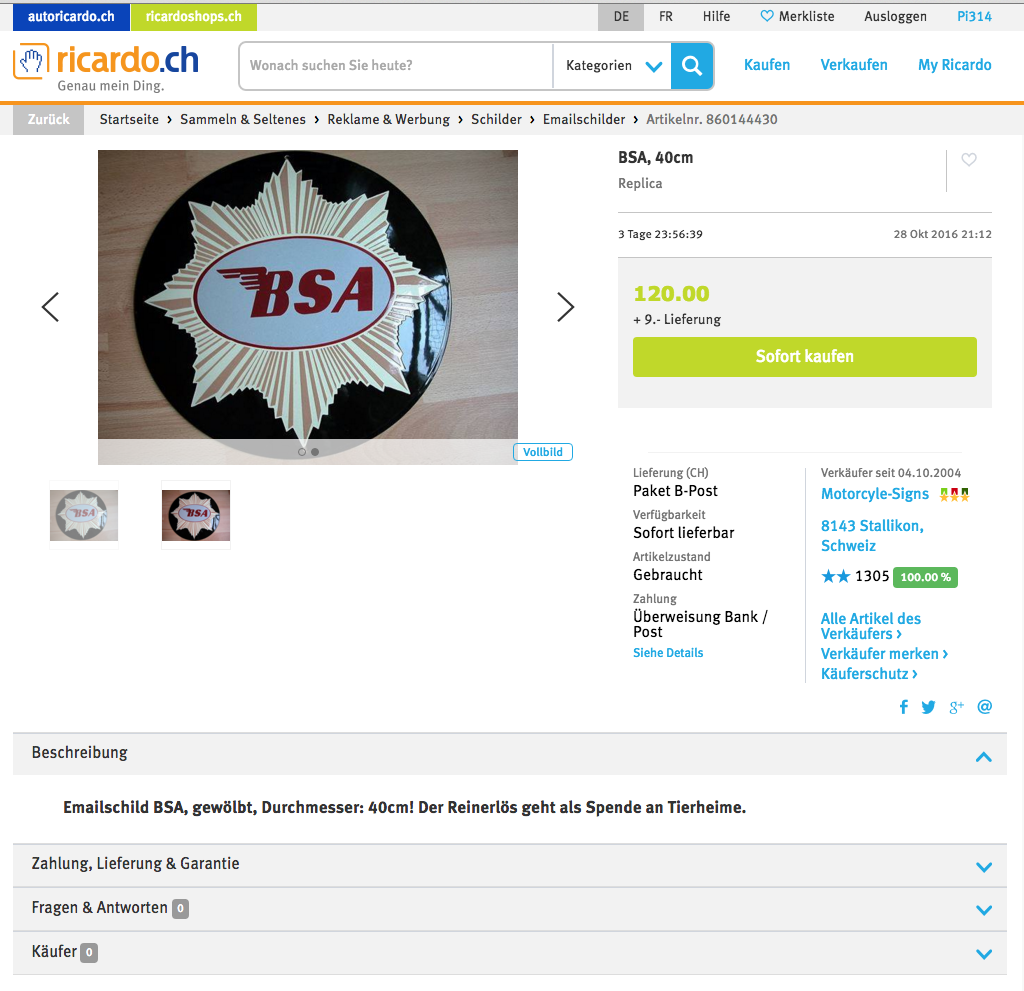This screenshot has width=1024, height=991.
Task: Expand Zahlung, Lieferung & Garantie section
Action: point(509,865)
